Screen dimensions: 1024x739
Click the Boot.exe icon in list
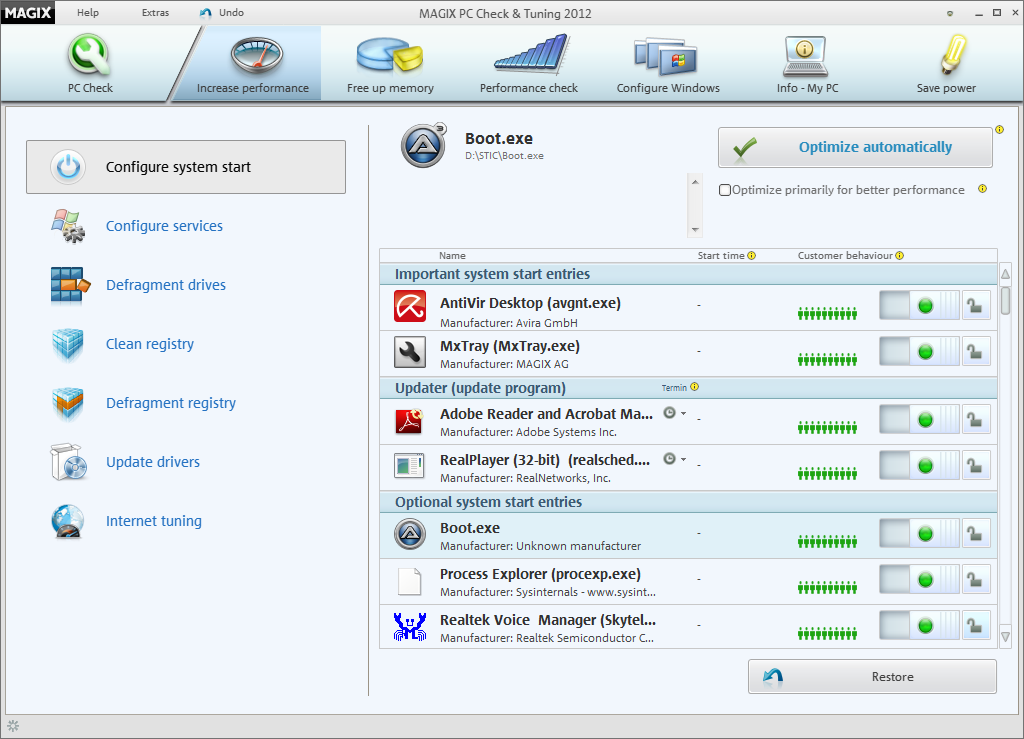point(410,534)
